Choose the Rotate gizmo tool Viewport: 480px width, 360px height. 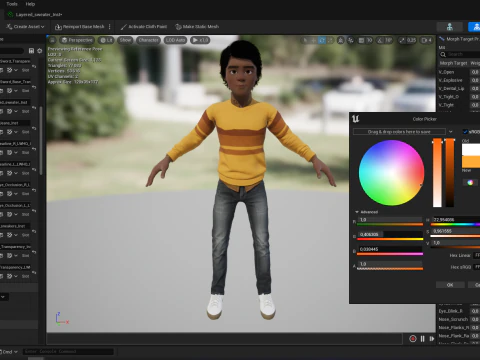[322, 40]
